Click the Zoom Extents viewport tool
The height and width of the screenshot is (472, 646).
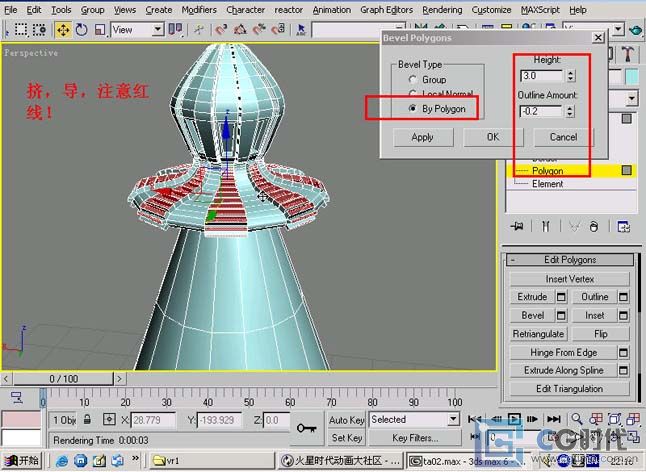[x=614, y=419]
